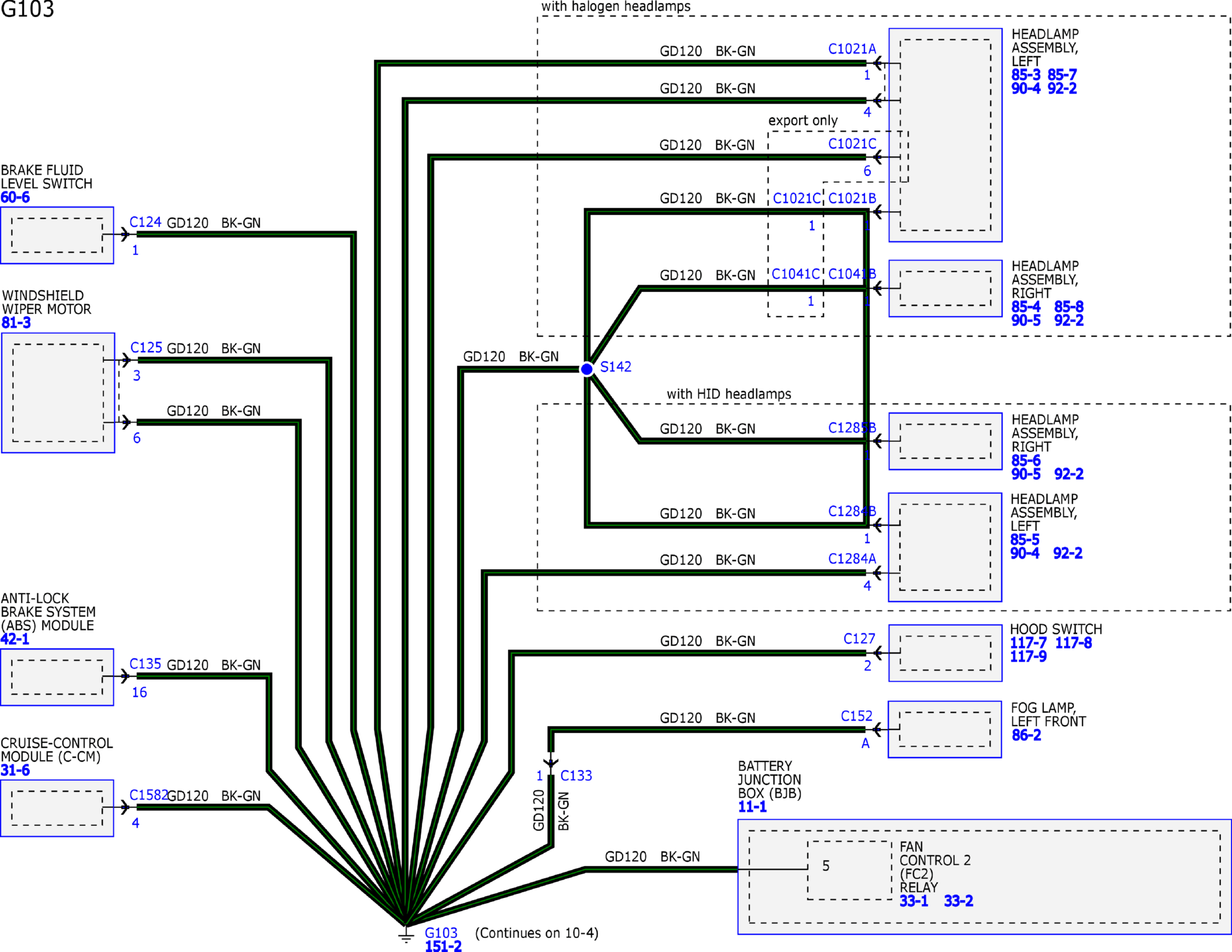Image resolution: width=1232 pixels, height=952 pixels.
Task: Click hood switch reference 117-9
Action: click(1028, 656)
